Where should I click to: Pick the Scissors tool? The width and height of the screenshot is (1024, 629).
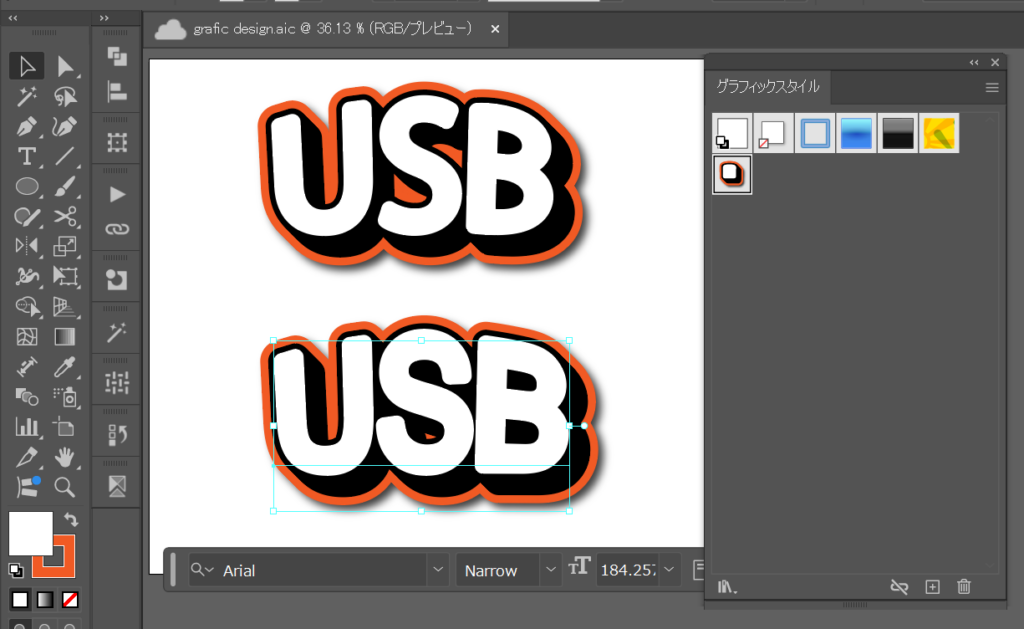(65, 217)
